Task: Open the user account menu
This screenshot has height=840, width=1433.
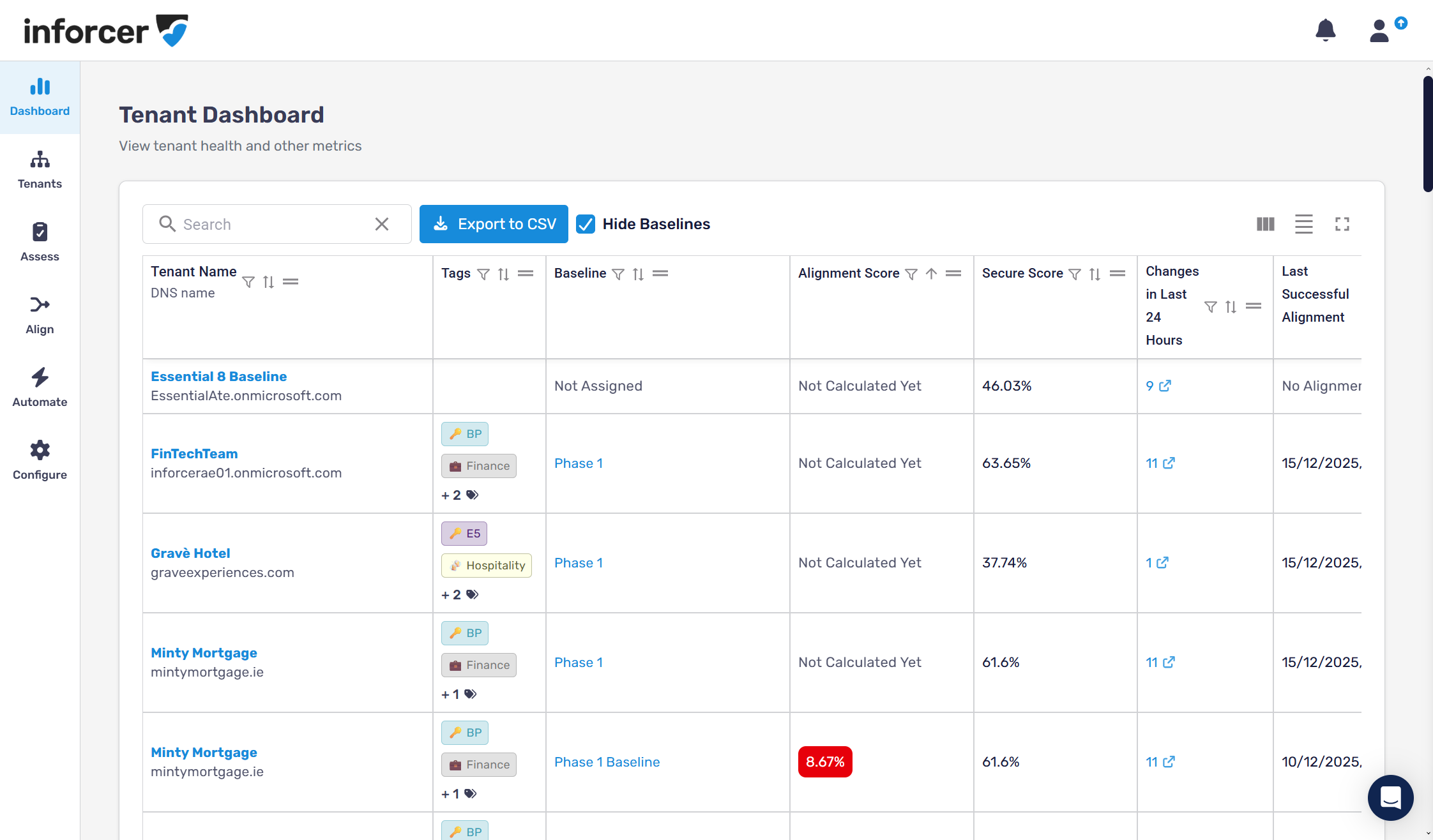Action: click(1380, 30)
